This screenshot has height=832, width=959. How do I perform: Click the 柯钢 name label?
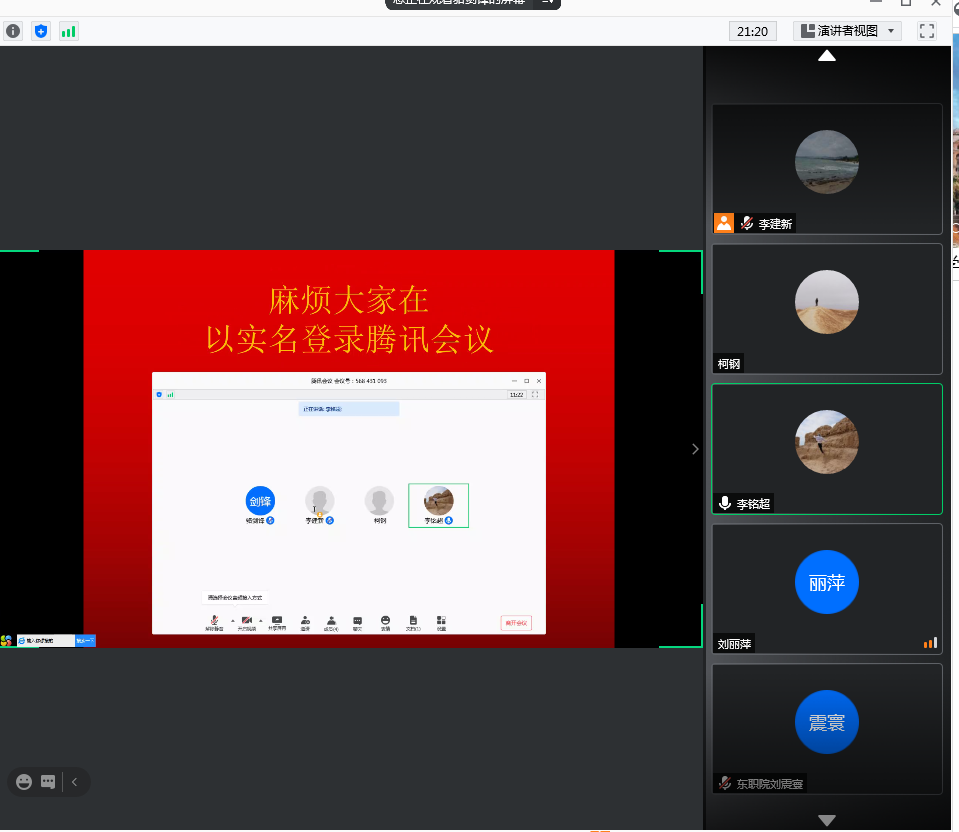728,364
